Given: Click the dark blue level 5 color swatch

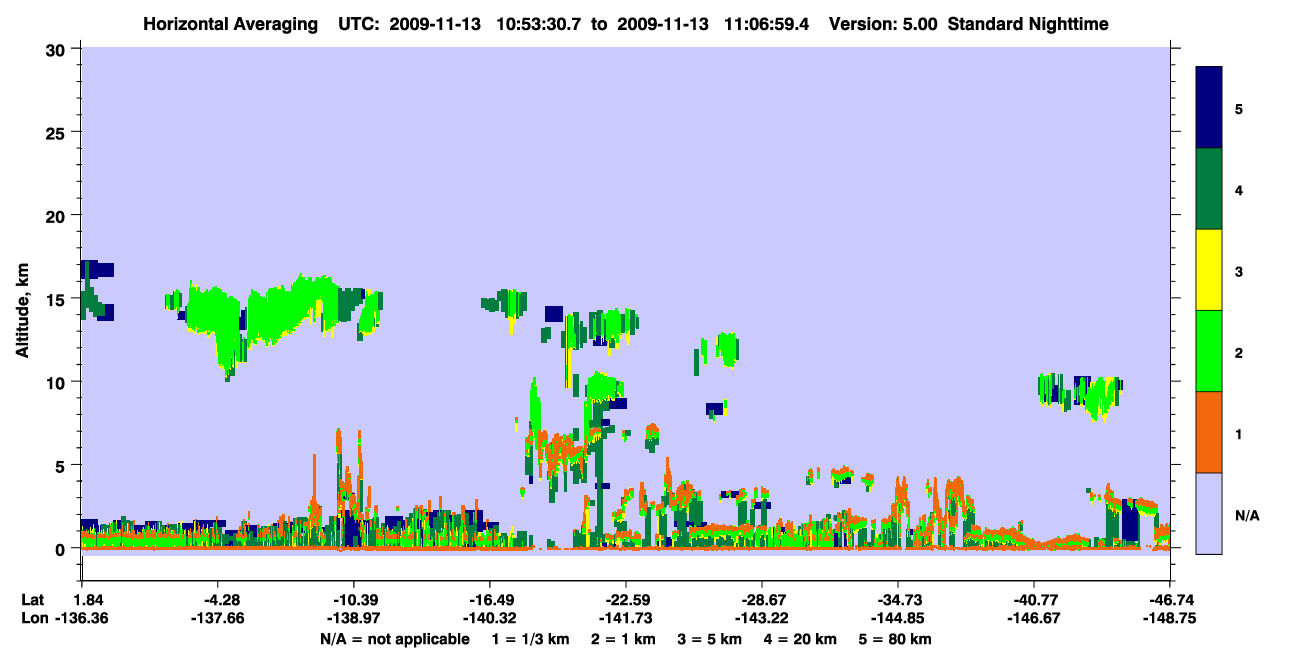Looking at the screenshot, I should 1209,108.
